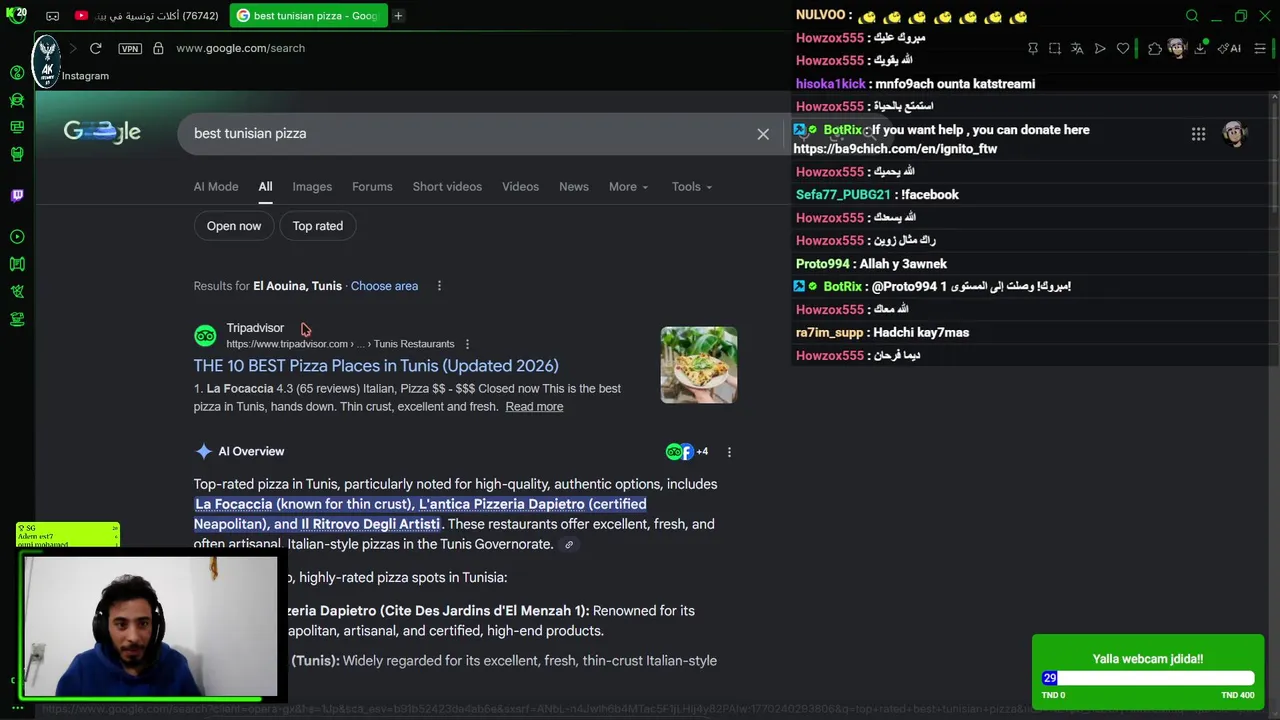The height and width of the screenshot is (720, 1280).
Task: Open GX Corner gamepad icon in tab bar
Action: pos(53,16)
